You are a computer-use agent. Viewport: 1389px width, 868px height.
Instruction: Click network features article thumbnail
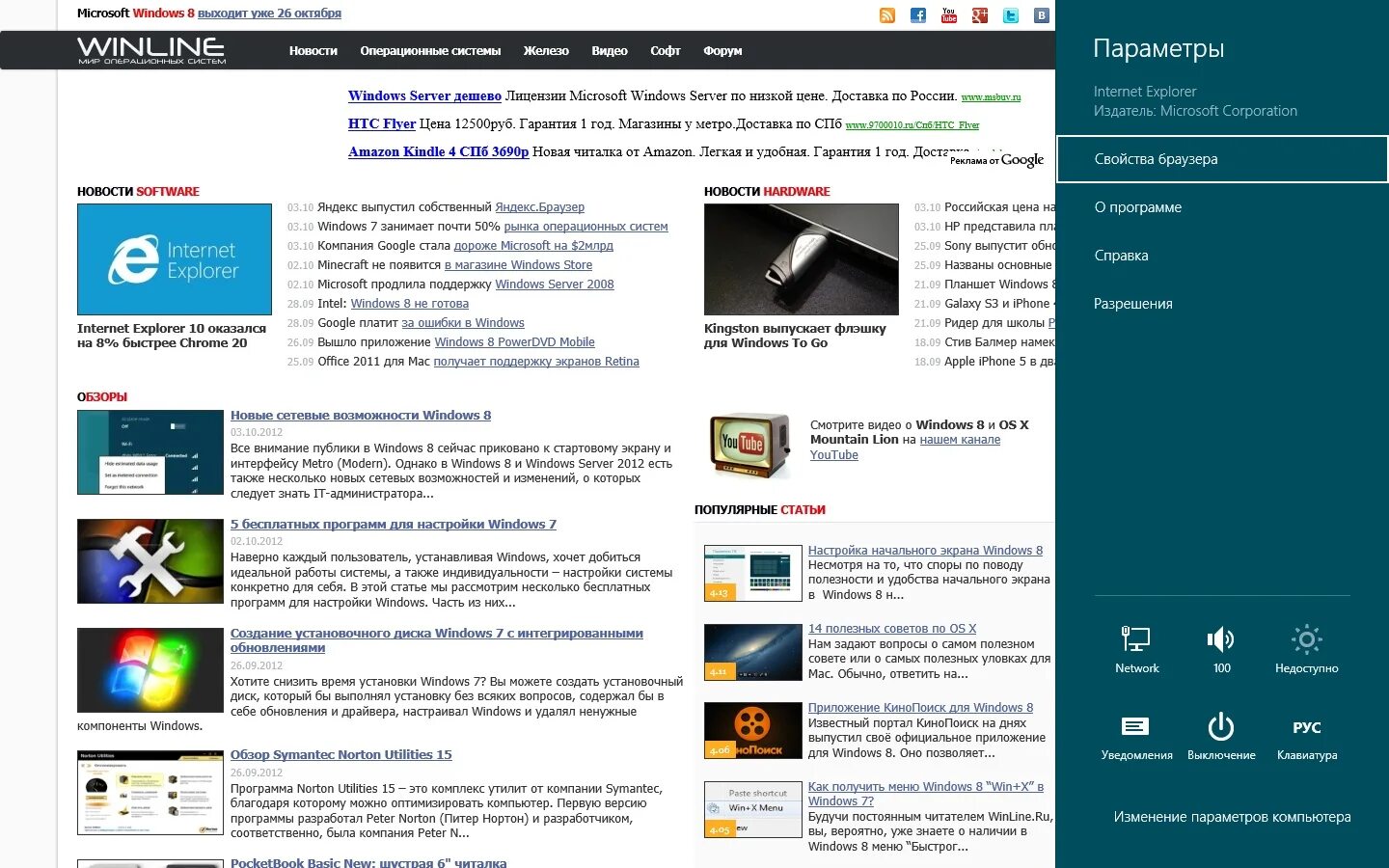click(x=150, y=452)
